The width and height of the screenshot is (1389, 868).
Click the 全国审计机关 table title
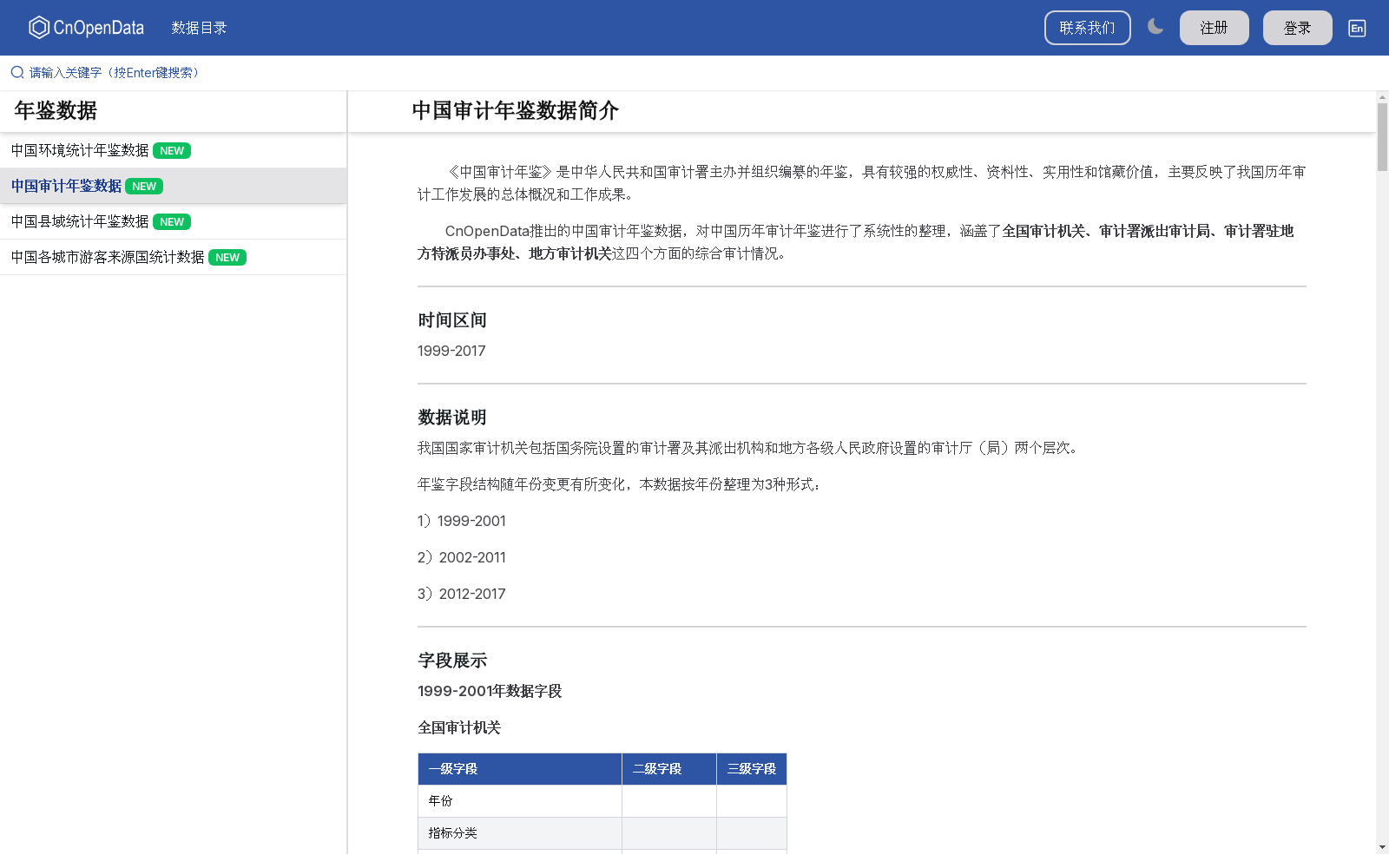[x=459, y=727]
